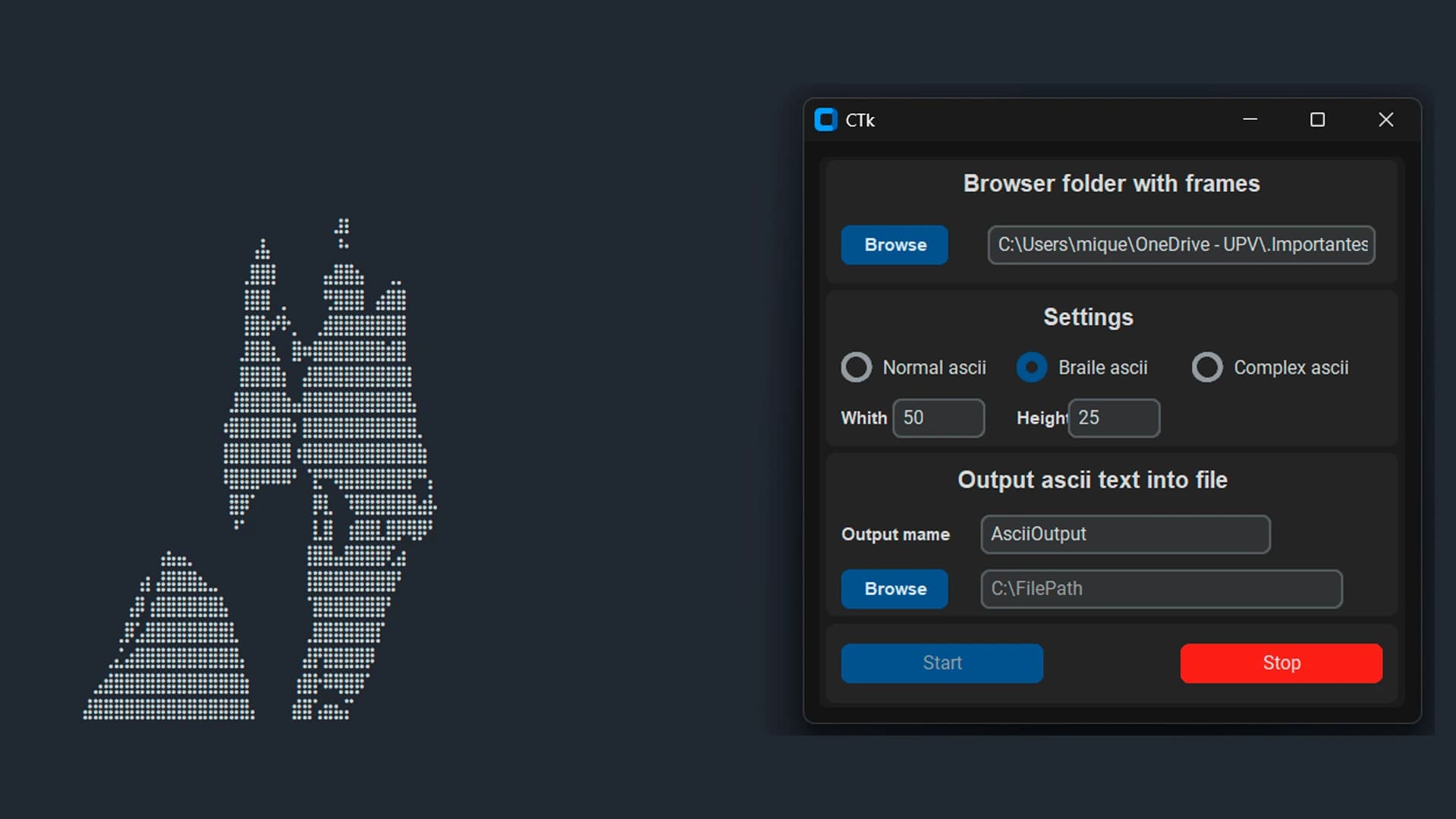This screenshot has width=1456, height=819.
Task: Click the Braile ascii label text
Action: click(1102, 367)
